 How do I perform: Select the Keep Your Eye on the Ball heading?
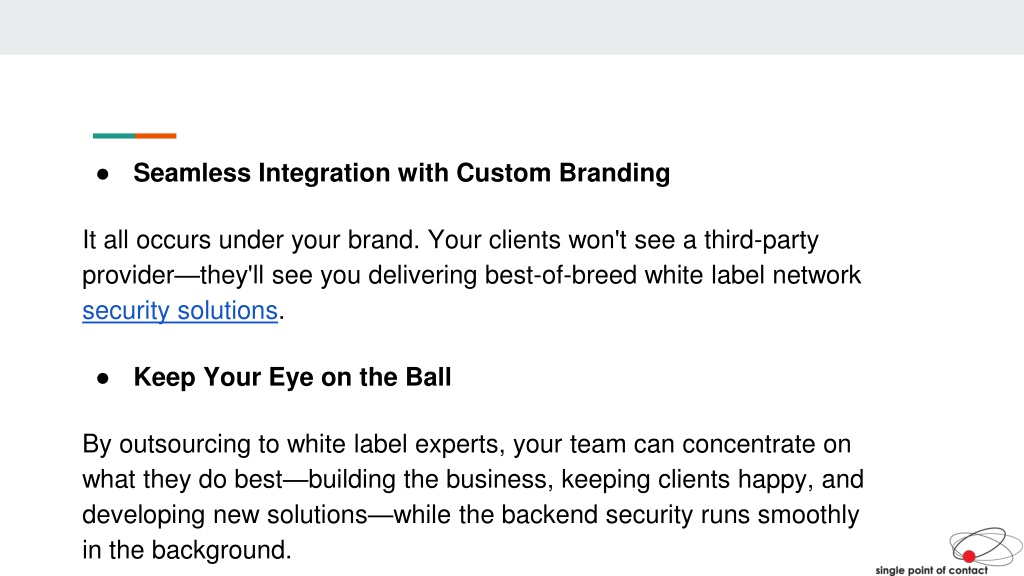tap(292, 377)
